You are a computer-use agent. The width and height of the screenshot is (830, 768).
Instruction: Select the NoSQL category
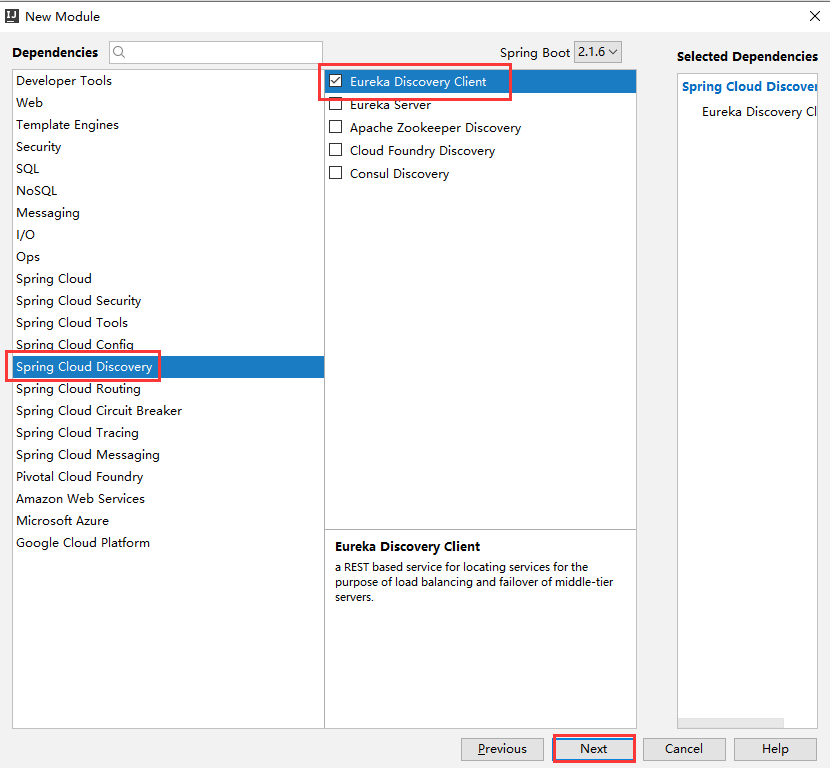tap(168, 191)
